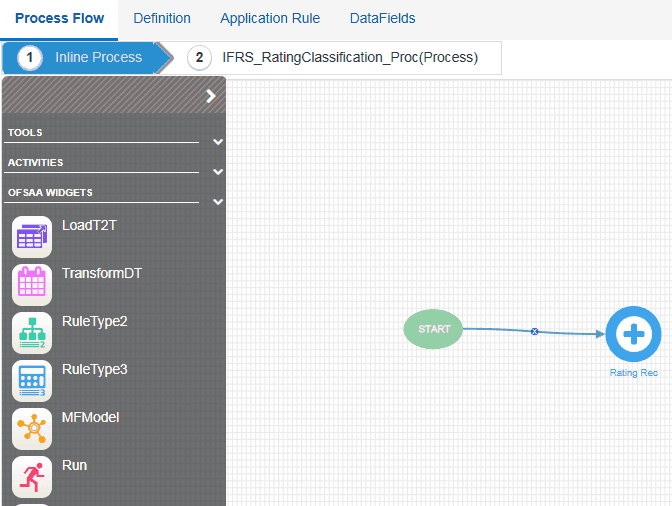Screen dimensions: 672x506
Task: Click the Rating Rec node label
Action: tap(633, 373)
